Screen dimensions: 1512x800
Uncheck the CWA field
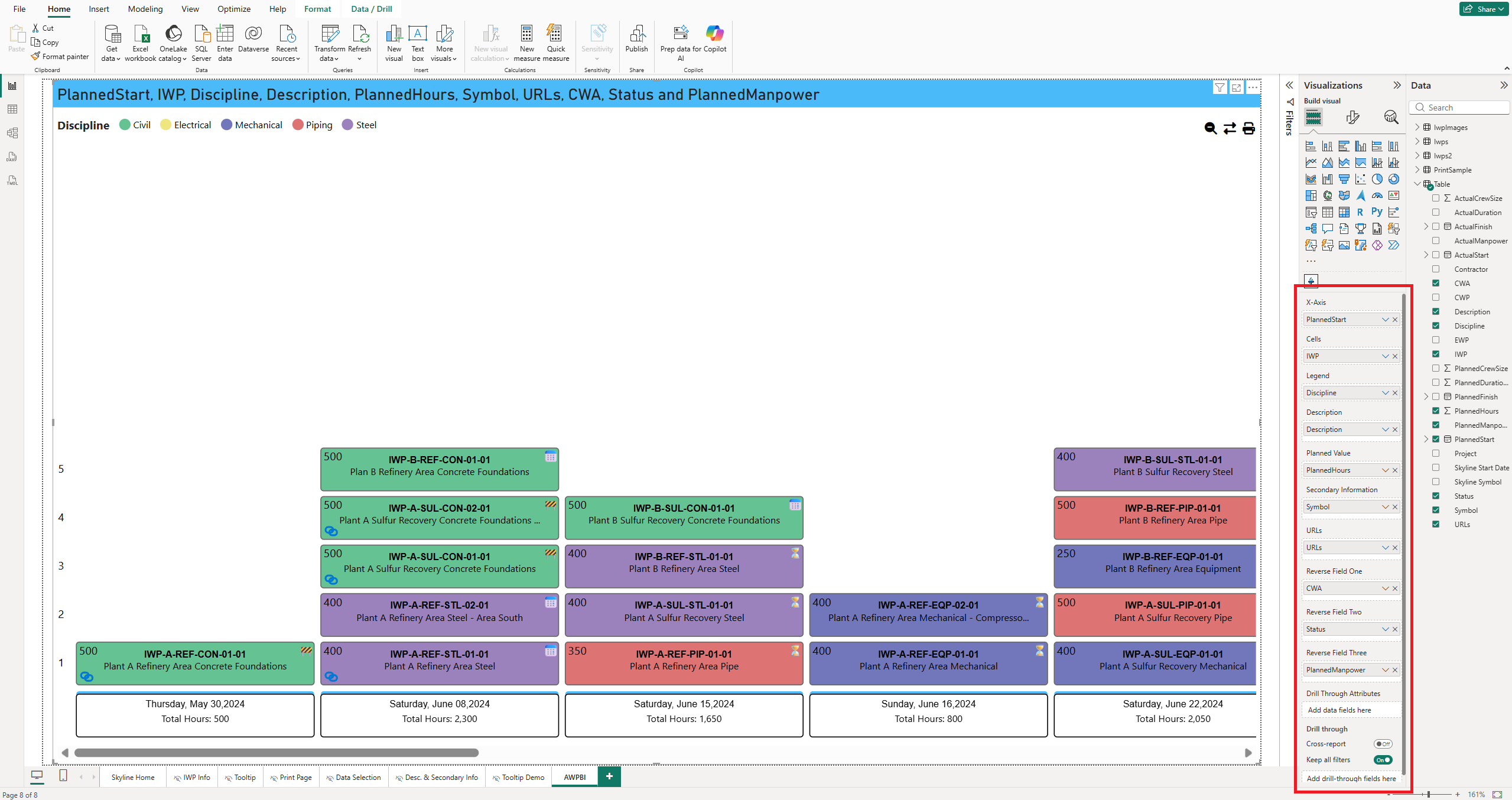coord(1436,283)
